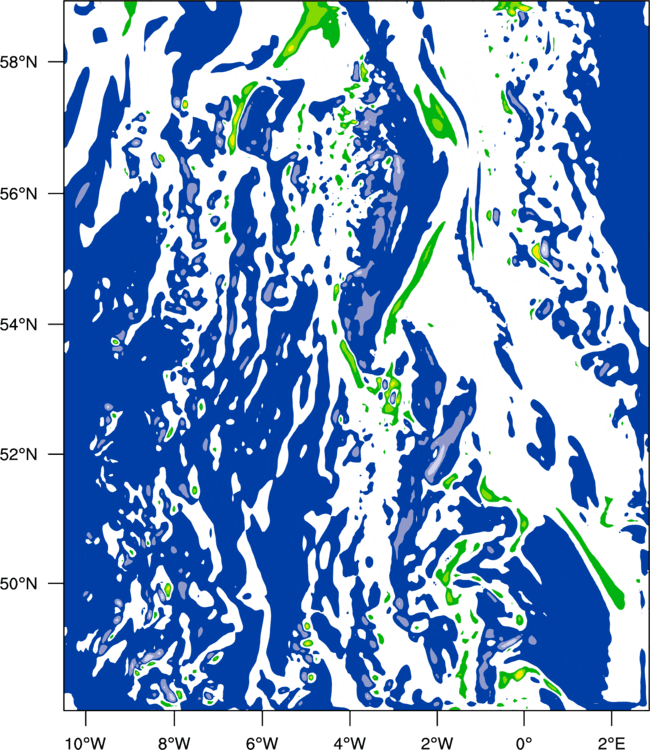Click the 2°E longitude label
Viewport: 650px width, 750px height.
pos(612,742)
